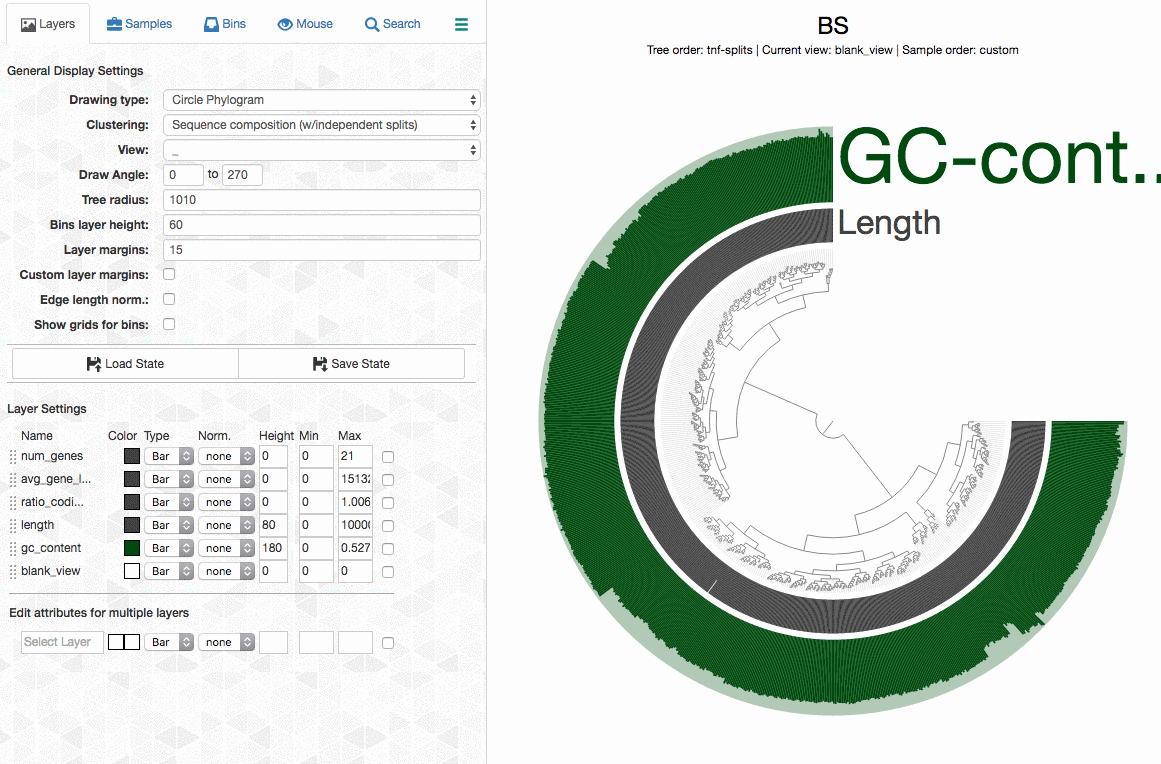1161x764 pixels.
Task: Open the Search tab
Action: pos(392,24)
